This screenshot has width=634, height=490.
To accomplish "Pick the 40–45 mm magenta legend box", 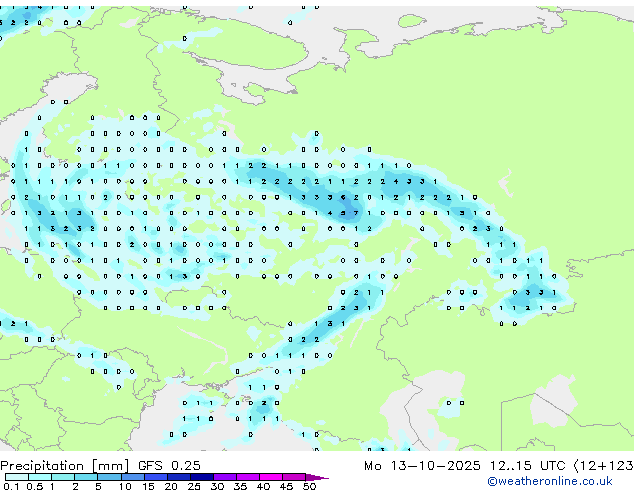I will tap(271, 477).
